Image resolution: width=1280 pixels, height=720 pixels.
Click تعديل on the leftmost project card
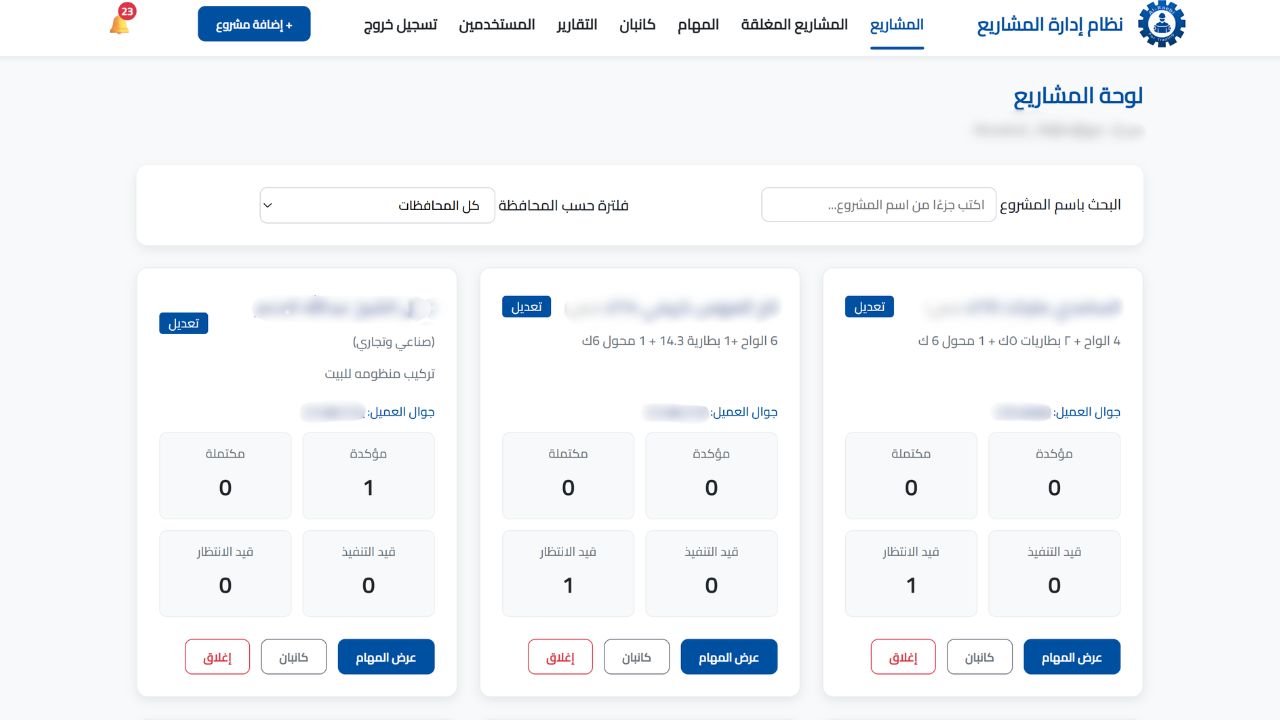tap(184, 323)
